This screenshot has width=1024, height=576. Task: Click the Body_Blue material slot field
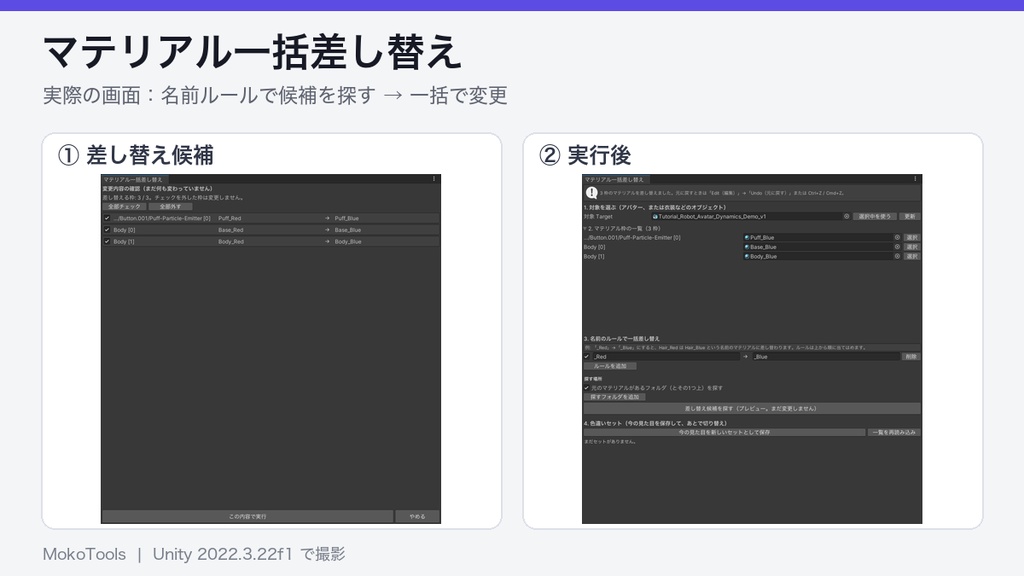[x=822, y=257]
